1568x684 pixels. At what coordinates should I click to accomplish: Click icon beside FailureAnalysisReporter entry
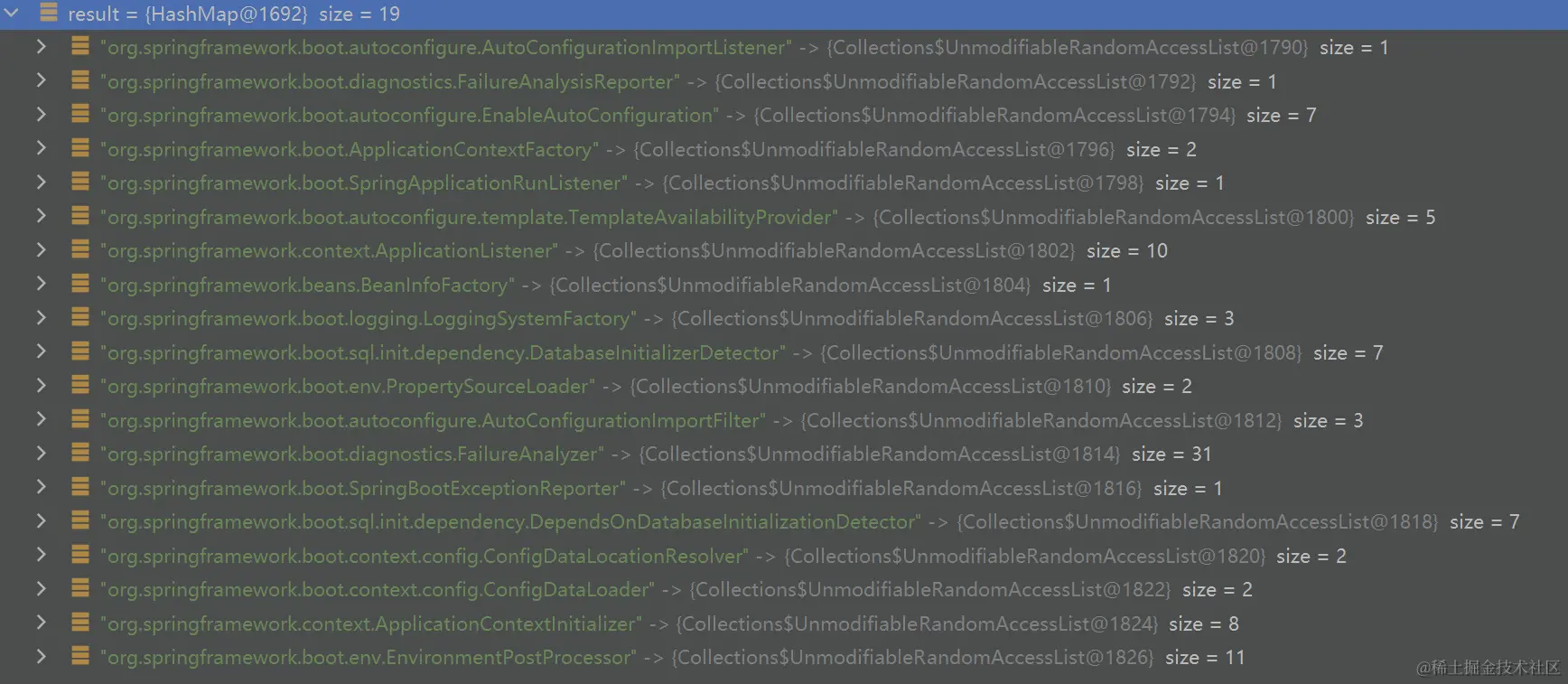(x=80, y=80)
